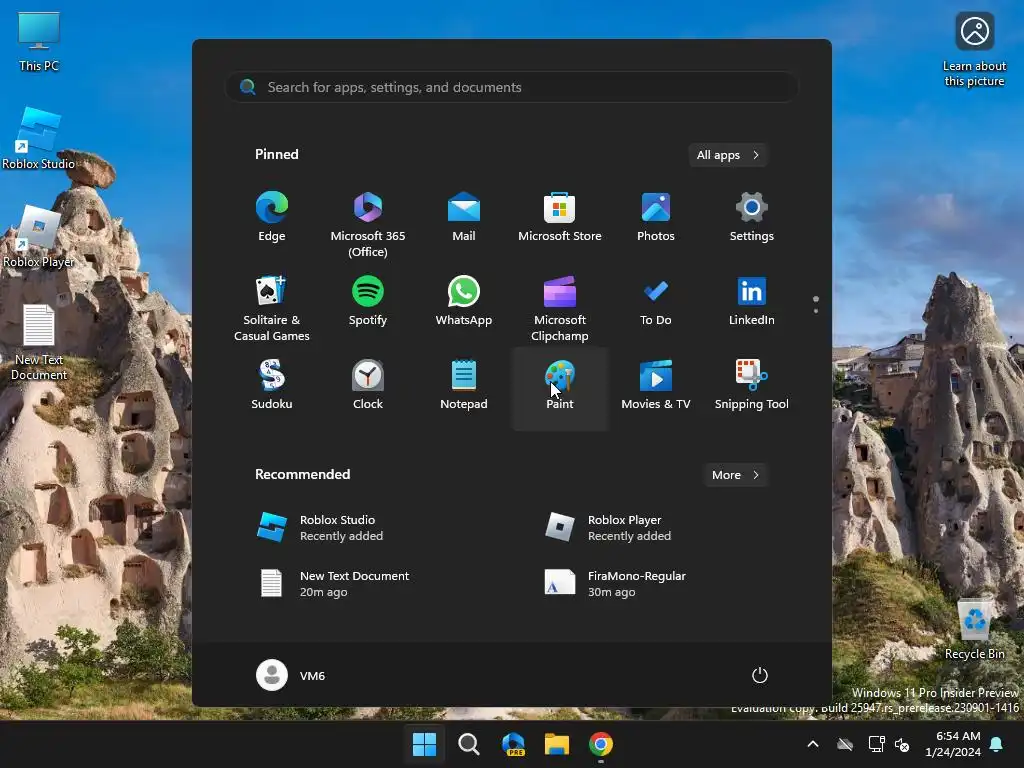Open File Explorer from taskbar
1024x768 pixels.
click(557, 744)
